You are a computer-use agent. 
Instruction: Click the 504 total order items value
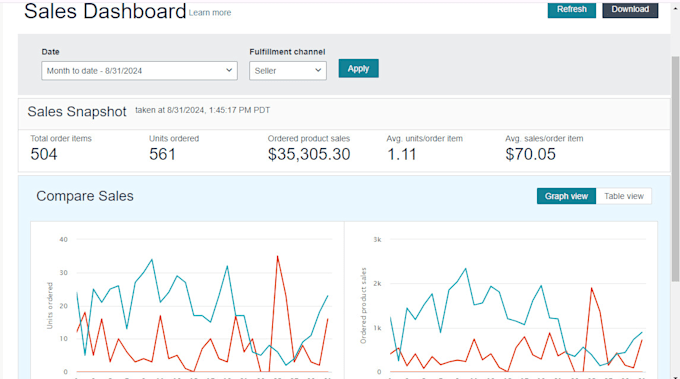44,154
